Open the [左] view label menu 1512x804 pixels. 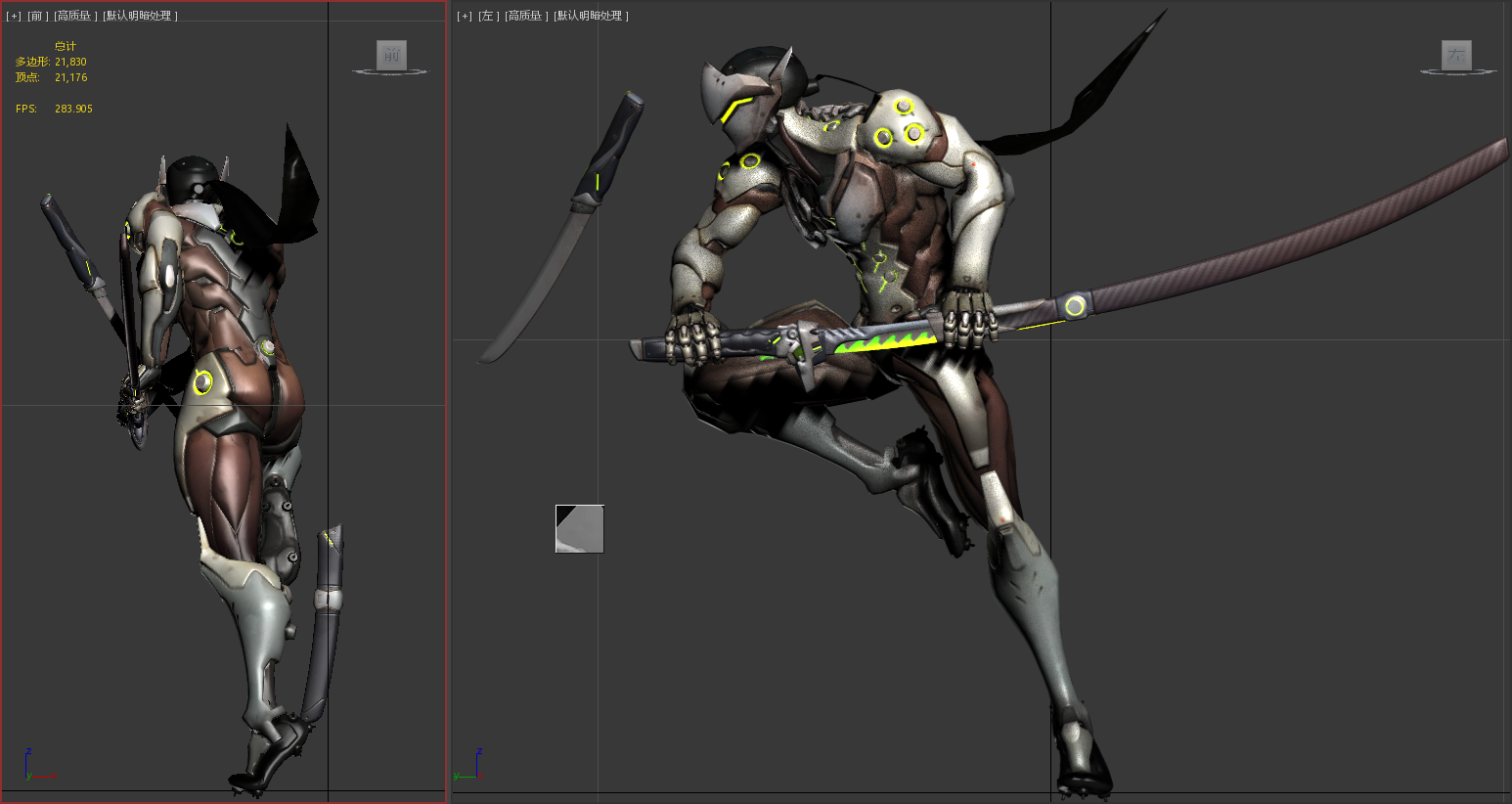pyautogui.click(x=488, y=16)
